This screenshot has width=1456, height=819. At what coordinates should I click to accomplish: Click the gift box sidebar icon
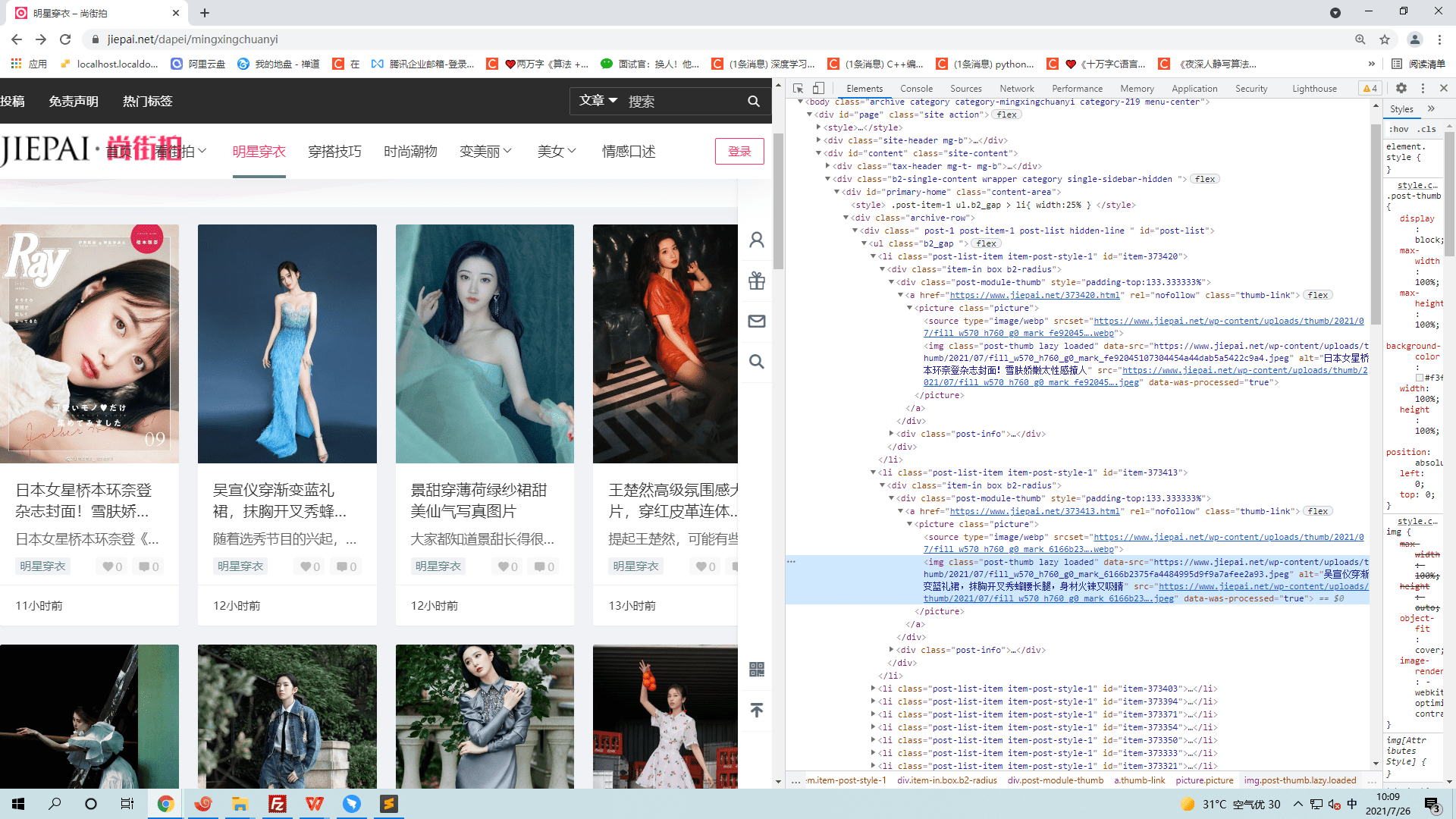click(x=757, y=281)
